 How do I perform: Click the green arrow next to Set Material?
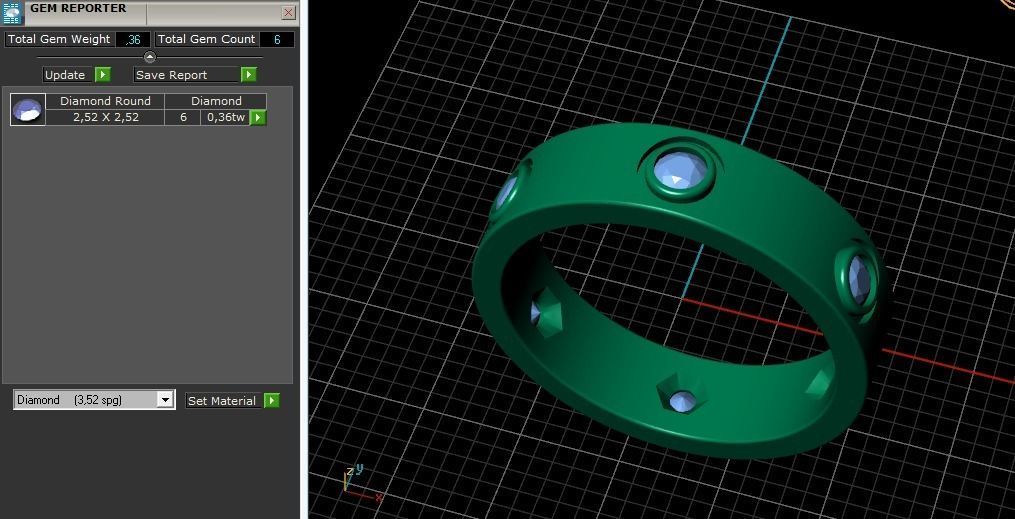[272, 401]
